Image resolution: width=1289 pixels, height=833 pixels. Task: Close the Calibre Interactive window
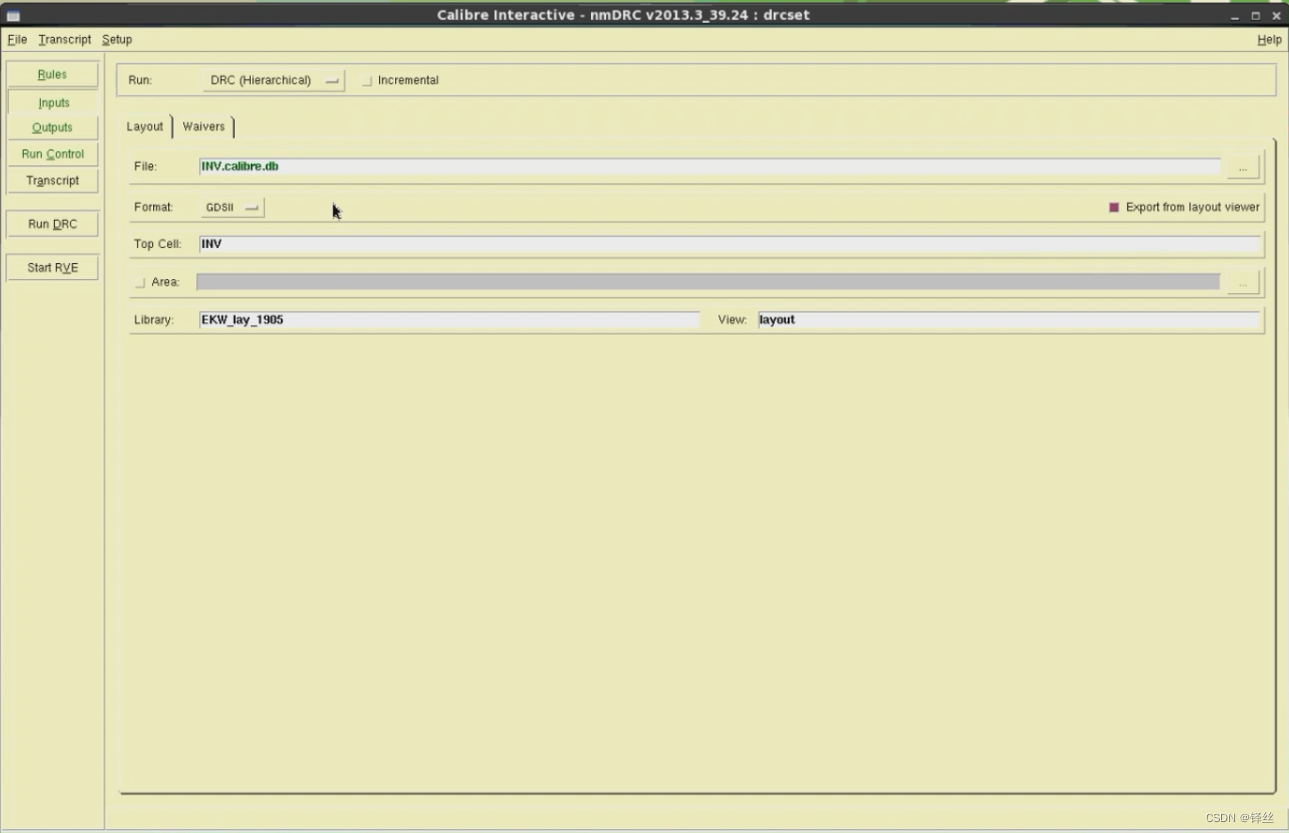(1276, 15)
